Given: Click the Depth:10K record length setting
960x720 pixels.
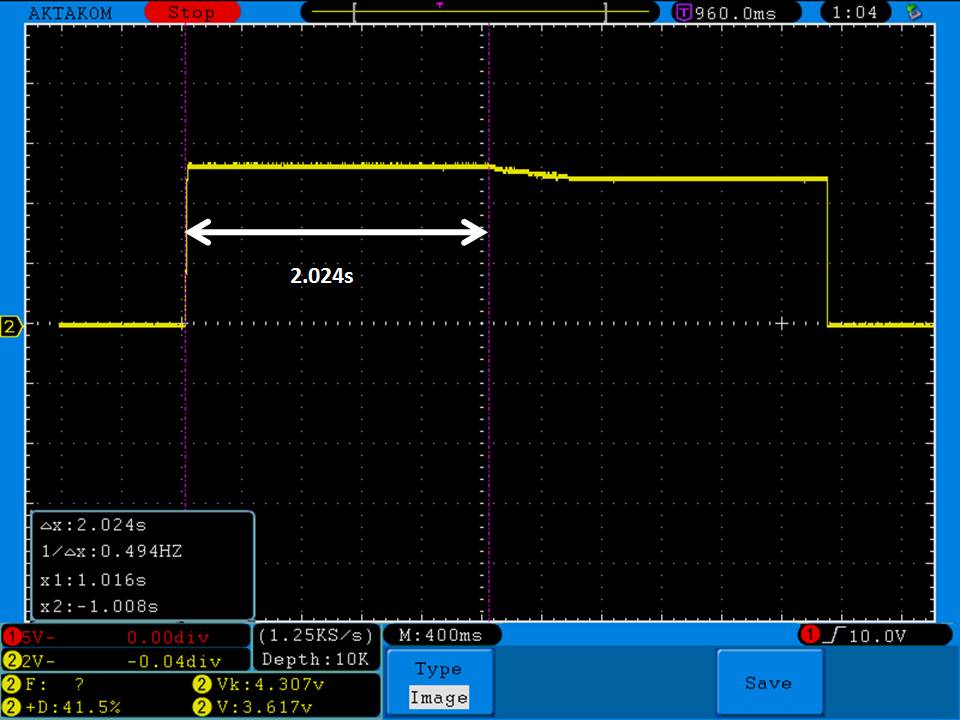Looking at the screenshot, I should 315,659.
